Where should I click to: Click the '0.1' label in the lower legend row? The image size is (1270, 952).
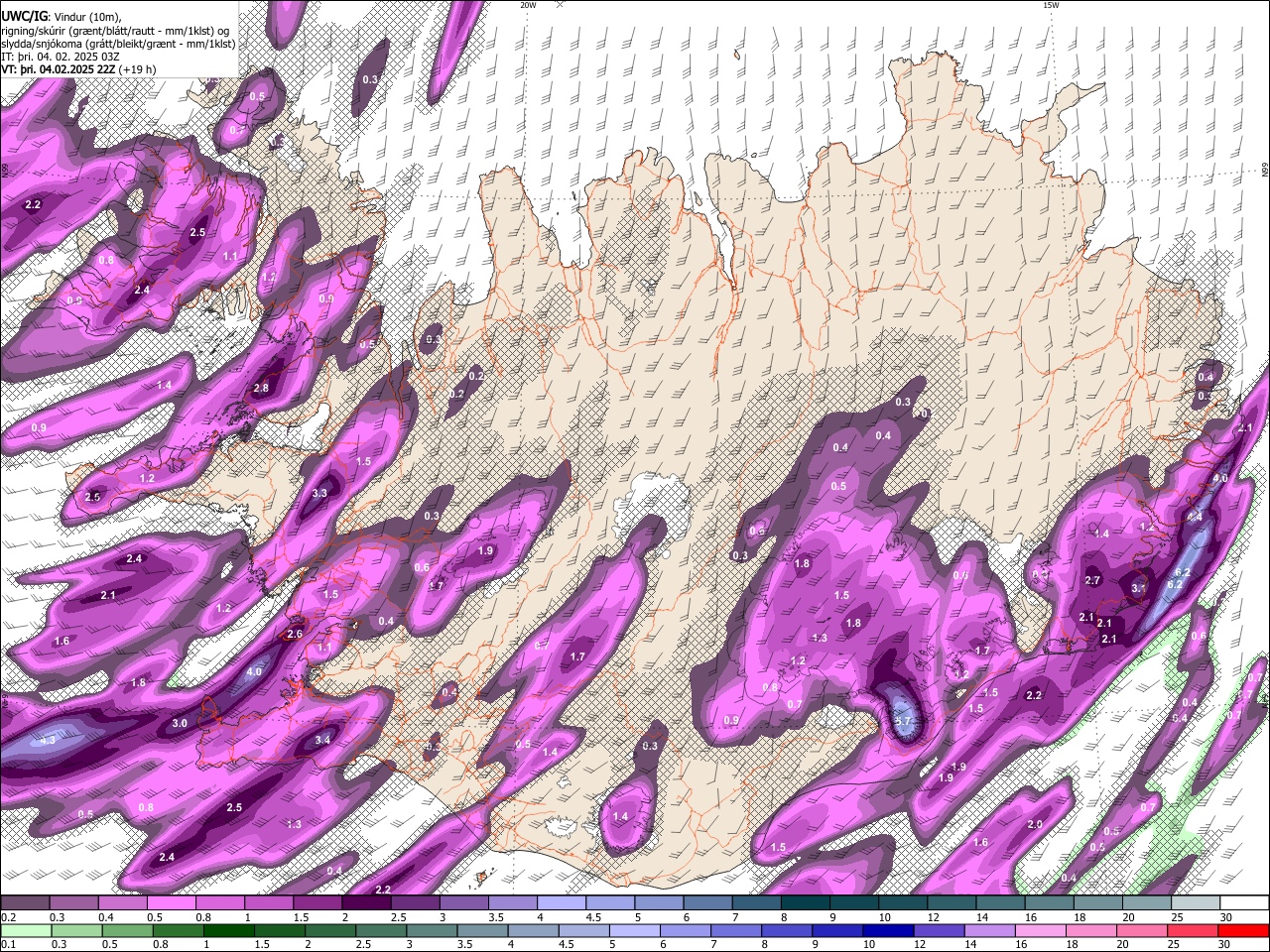click(8, 944)
